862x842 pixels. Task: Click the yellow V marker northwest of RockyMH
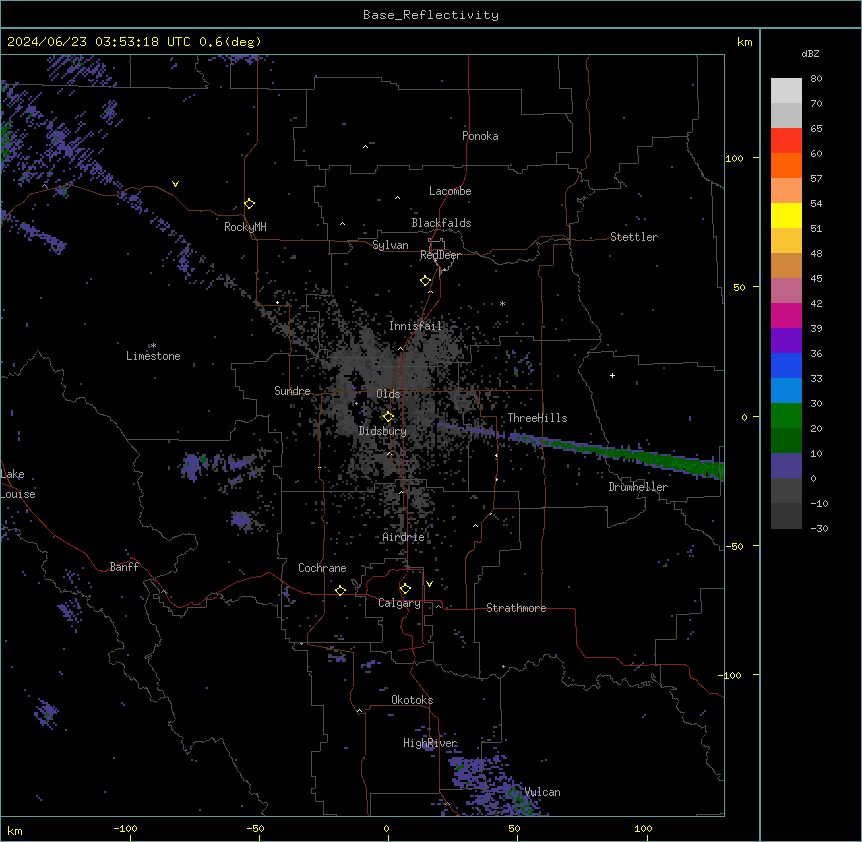(175, 184)
